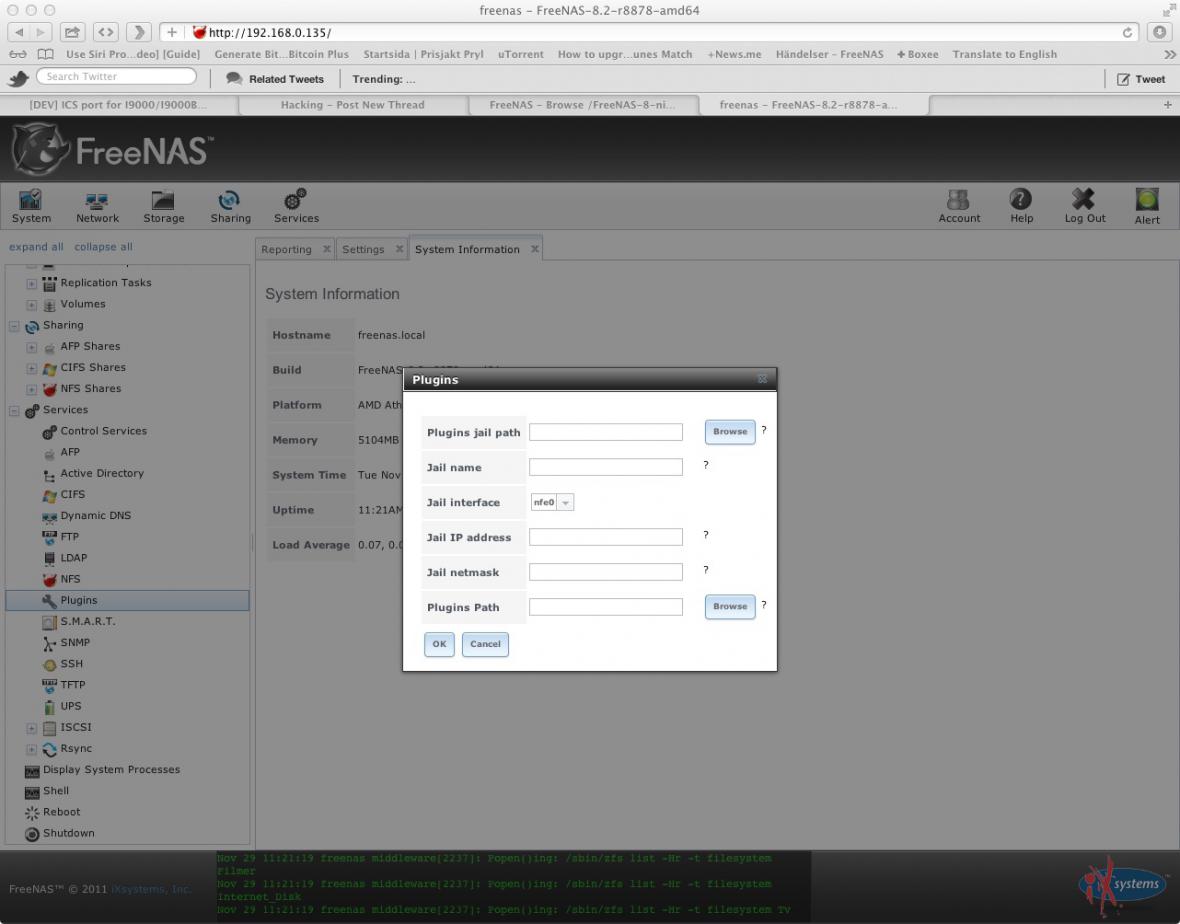Open the Sharing toolbar icon
1180x924 pixels.
230,206
